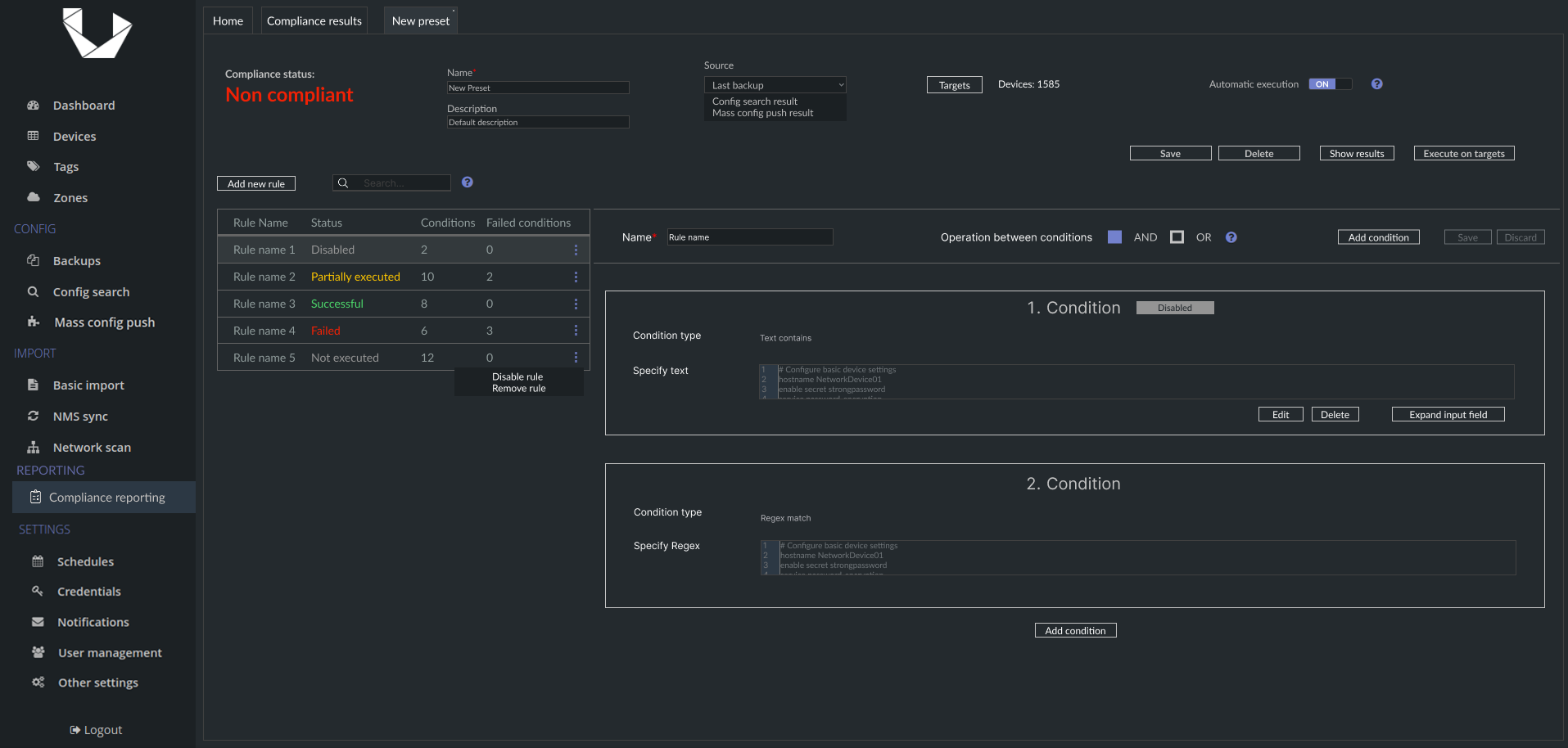Click the rule Discard button
The height and width of the screenshot is (748, 1568).
tap(1521, 237)
